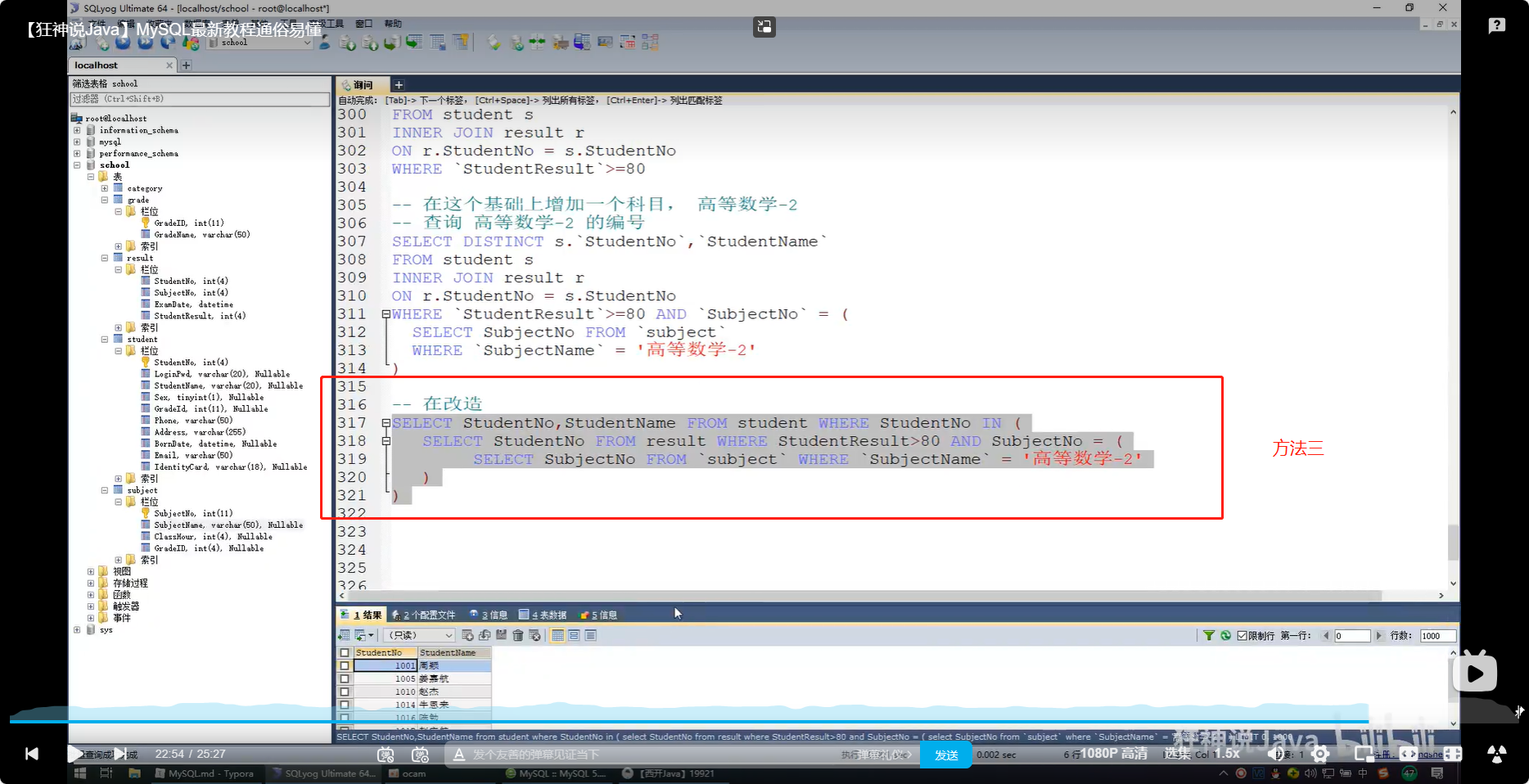This screenshot has height=784, width=1529.
Task: Click the trash delete-row icon in results toolbar
Action: 518,635
